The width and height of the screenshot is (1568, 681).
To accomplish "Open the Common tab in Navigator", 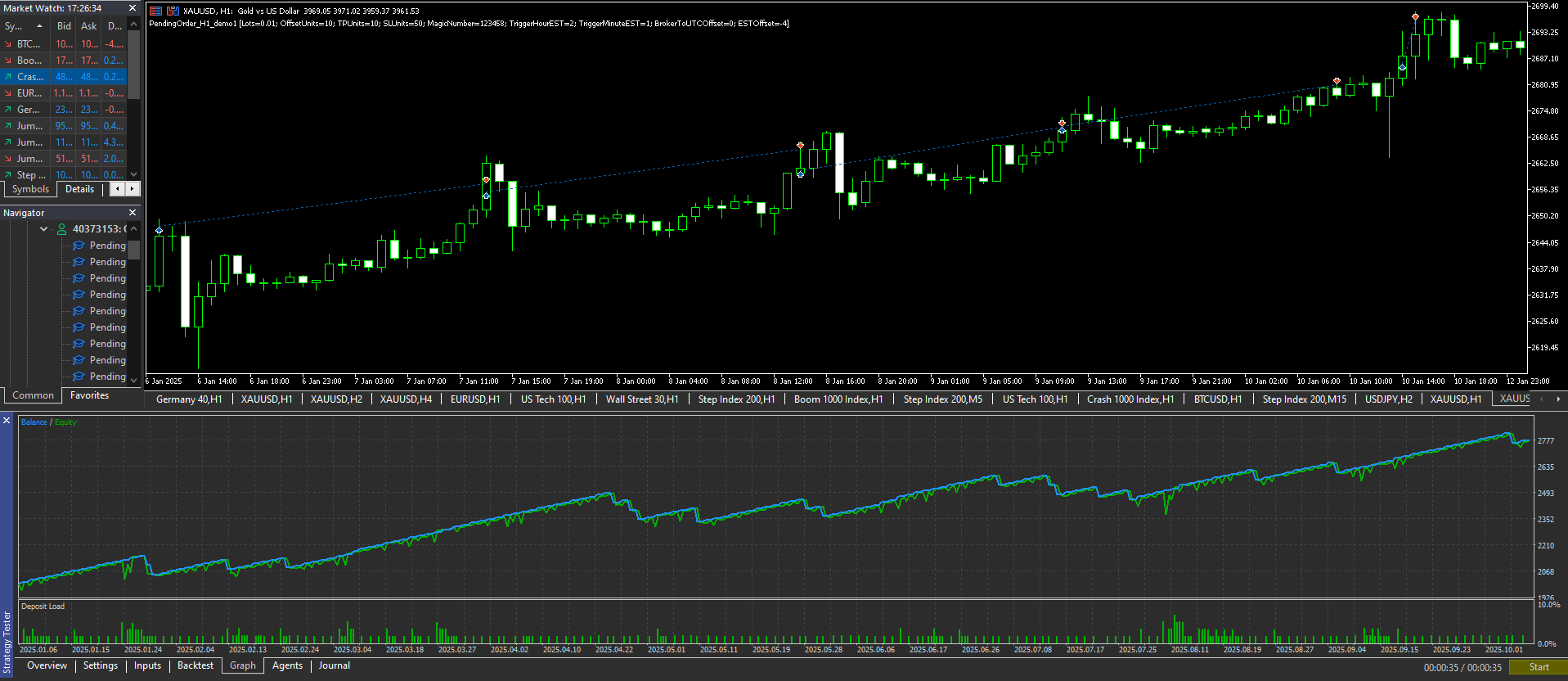I will click(33, 395).
